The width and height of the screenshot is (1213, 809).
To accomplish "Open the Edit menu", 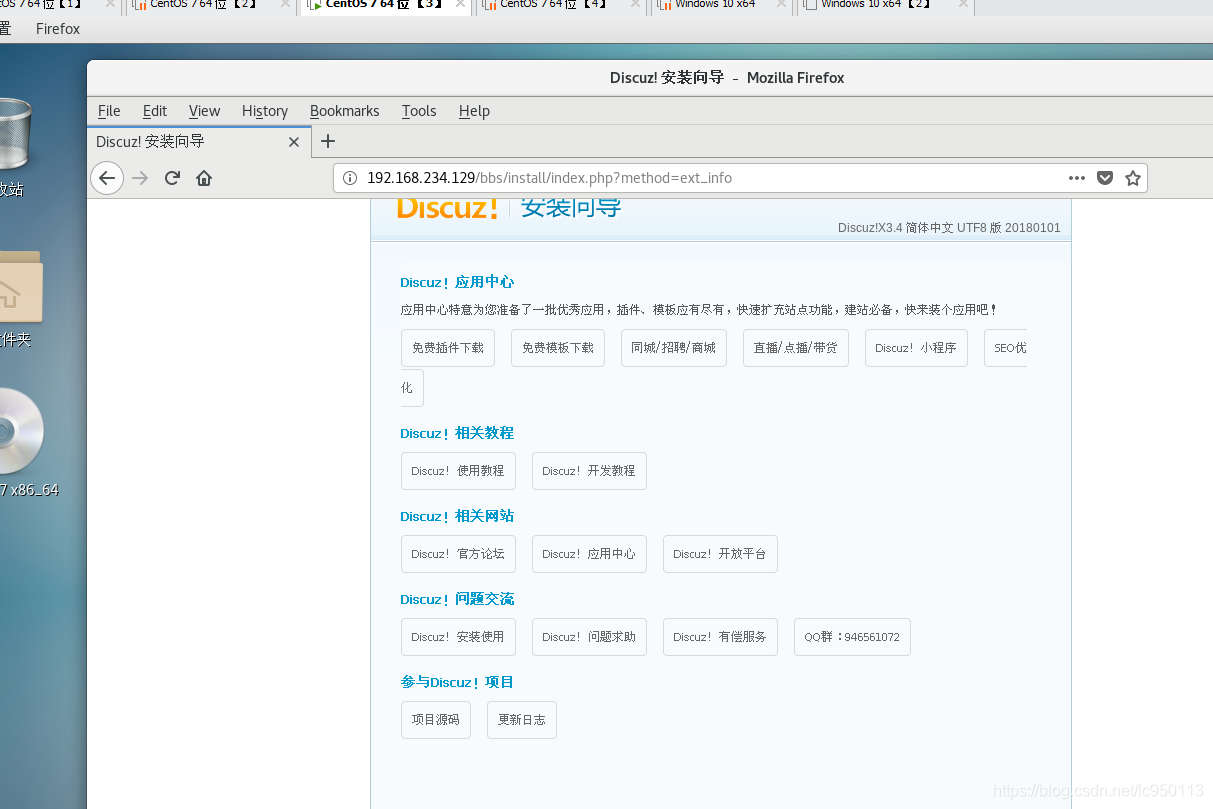I will [155, 111].
